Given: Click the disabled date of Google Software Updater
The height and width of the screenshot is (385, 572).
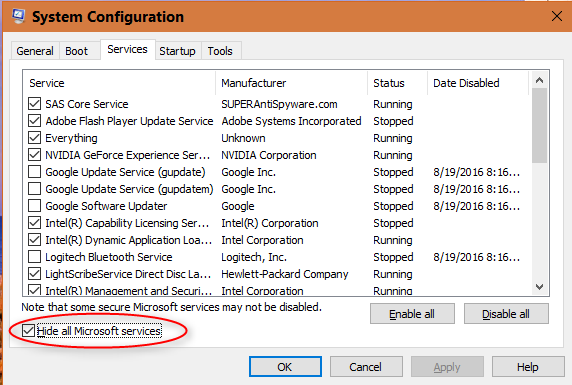Looking at the screenshot, I should pos(476,206).
